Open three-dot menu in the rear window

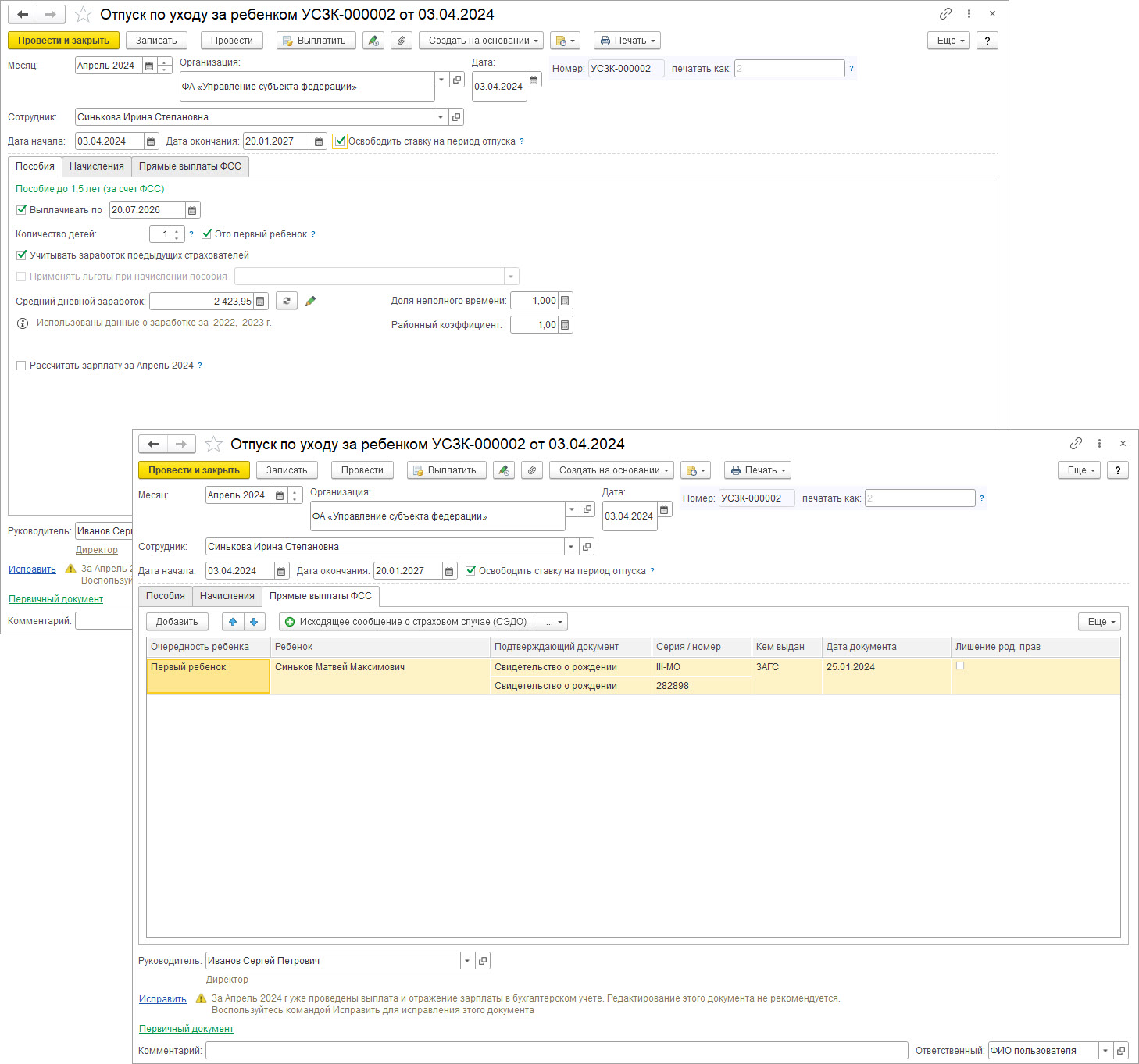[969, 14]
